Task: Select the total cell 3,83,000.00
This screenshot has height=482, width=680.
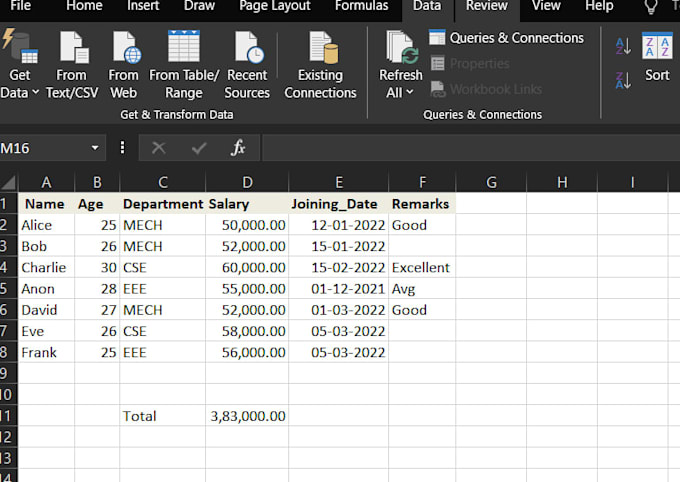Action: pyautogui.click(x=247, y=416)
